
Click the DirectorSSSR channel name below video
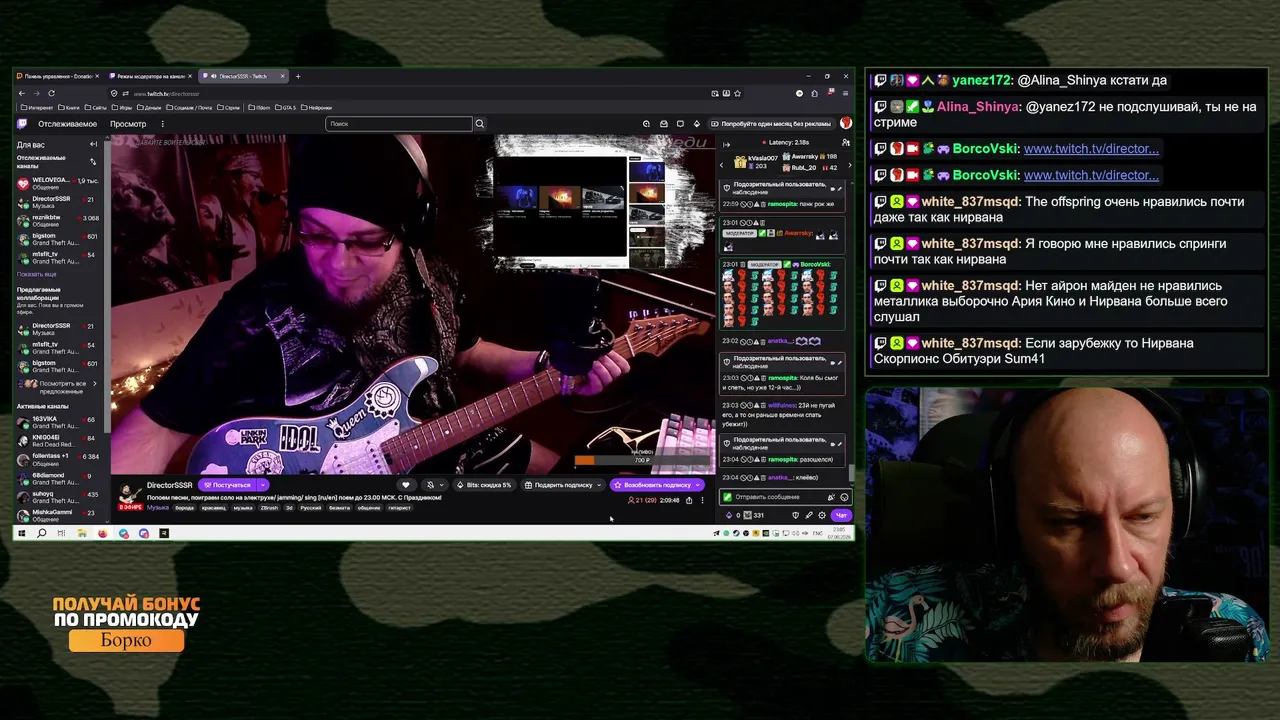click(x=169, y=485)
